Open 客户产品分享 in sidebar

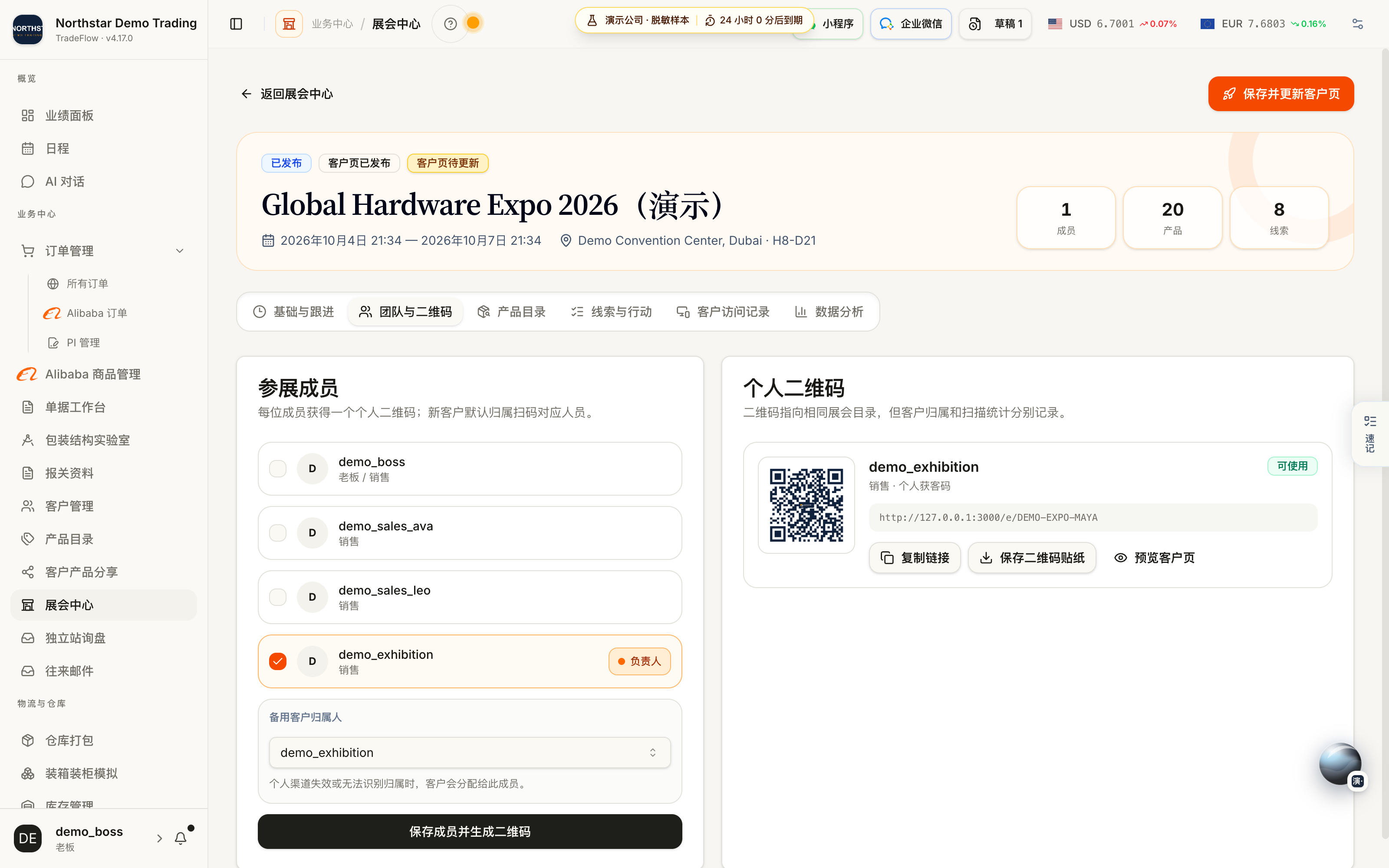103,572
